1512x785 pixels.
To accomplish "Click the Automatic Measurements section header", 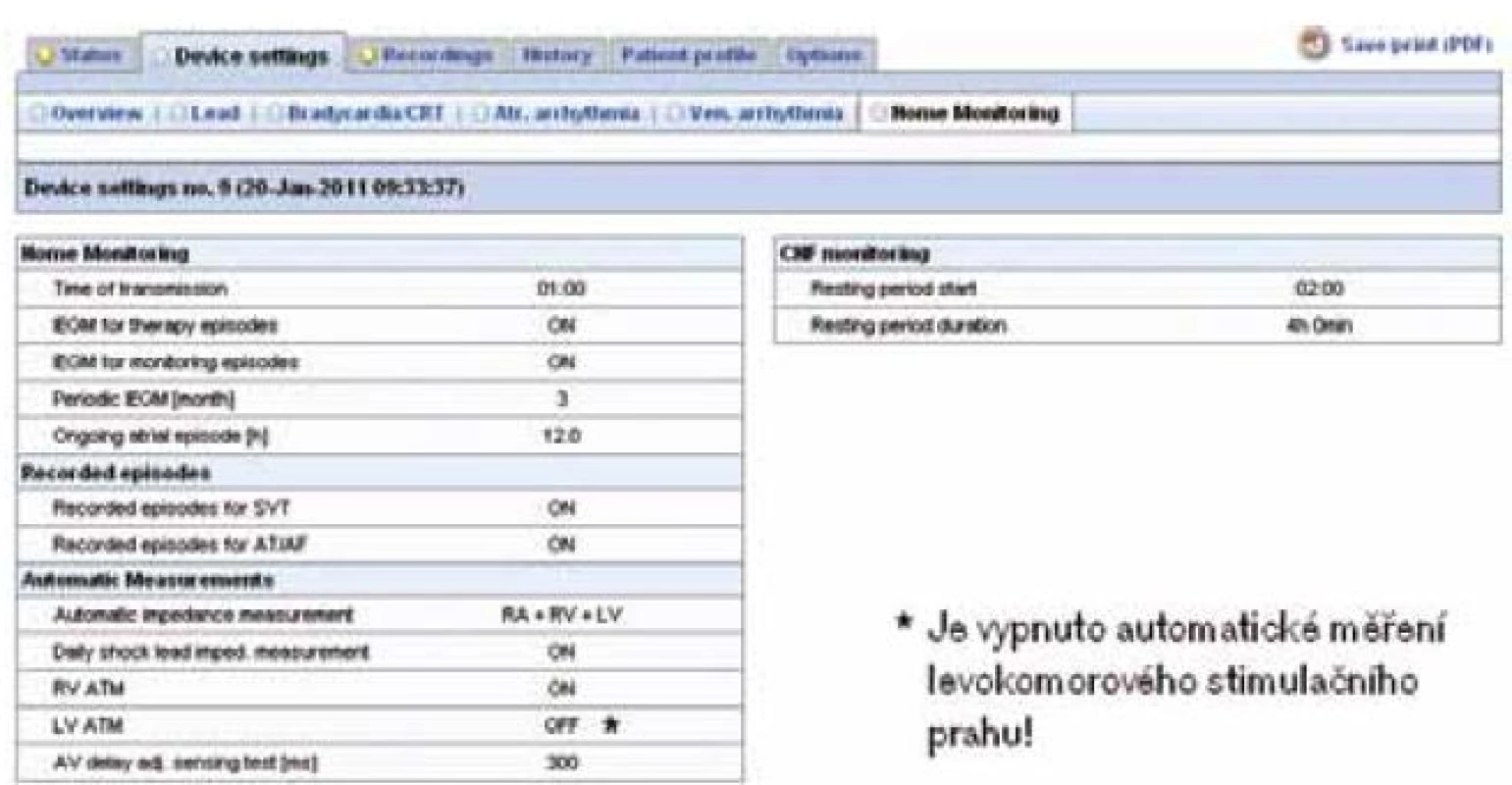I will click(380, 580).
